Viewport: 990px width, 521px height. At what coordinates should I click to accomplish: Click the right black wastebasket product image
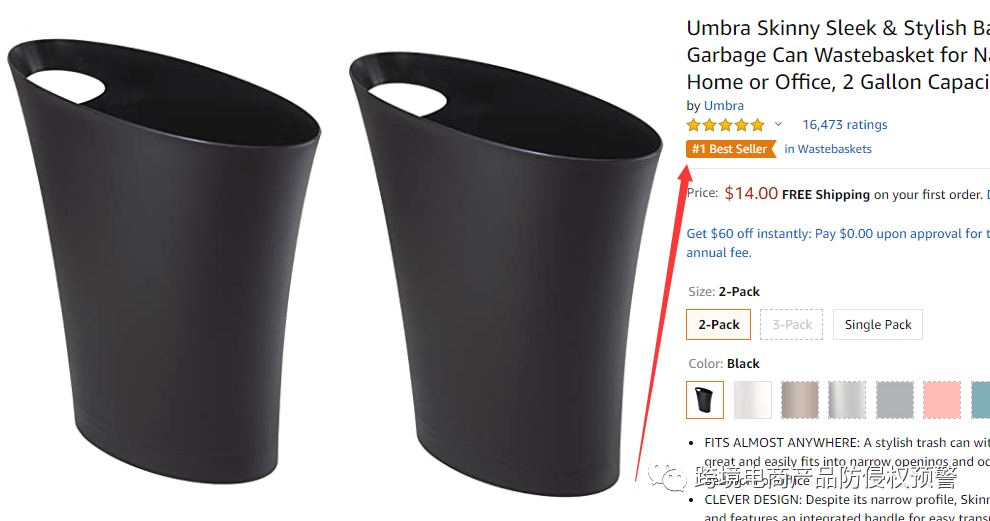[500, 270]
